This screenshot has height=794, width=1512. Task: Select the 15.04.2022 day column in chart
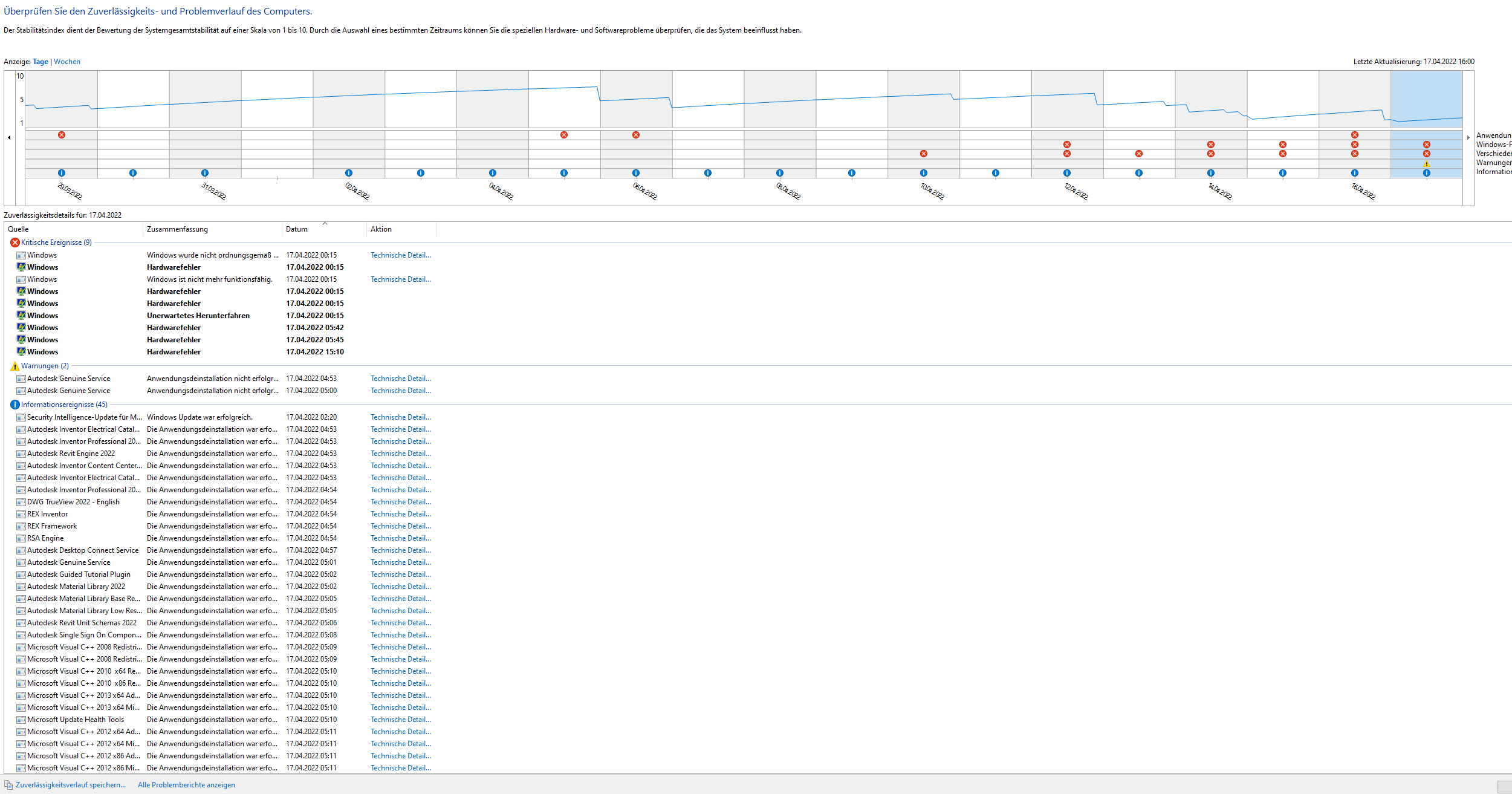[x=1283, y=124]
